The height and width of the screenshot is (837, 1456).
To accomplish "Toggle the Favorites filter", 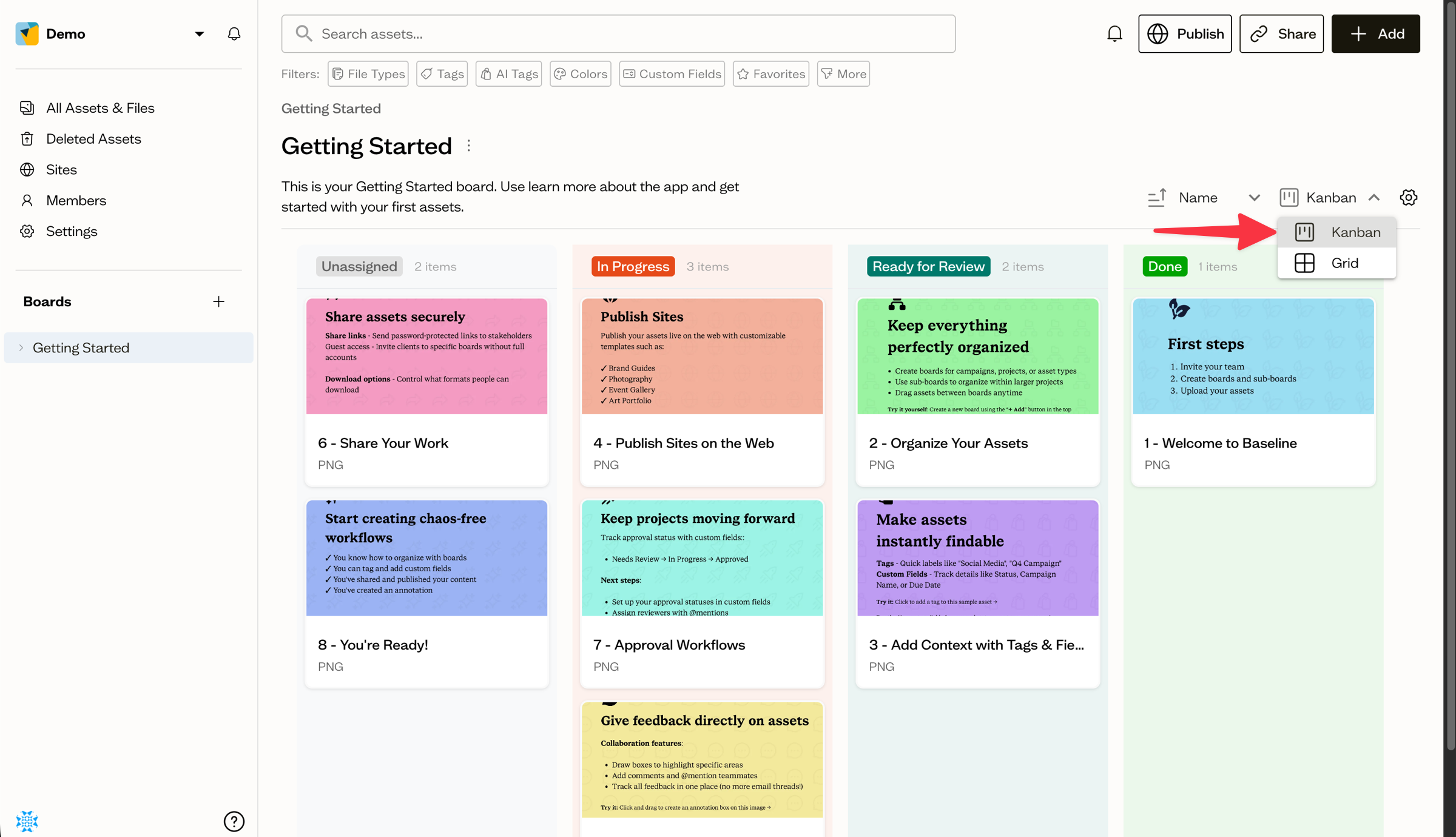I will [x=771, y=74].
